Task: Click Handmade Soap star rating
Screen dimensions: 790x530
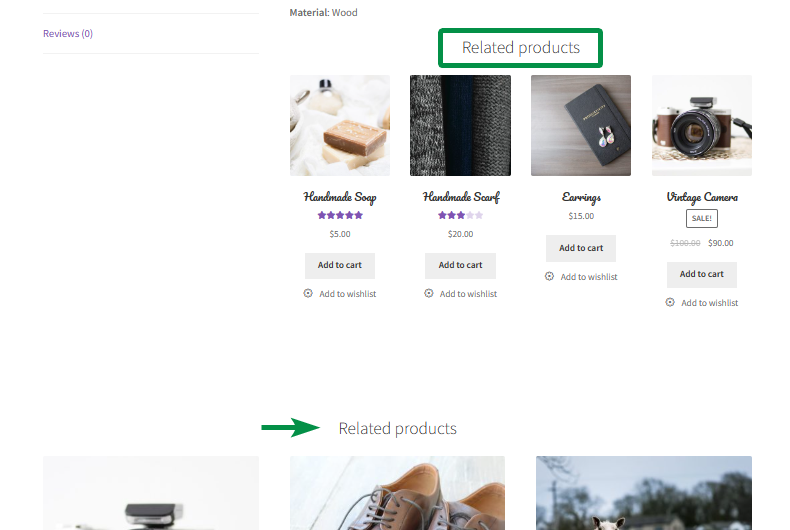Action: [x=340, y=215]
